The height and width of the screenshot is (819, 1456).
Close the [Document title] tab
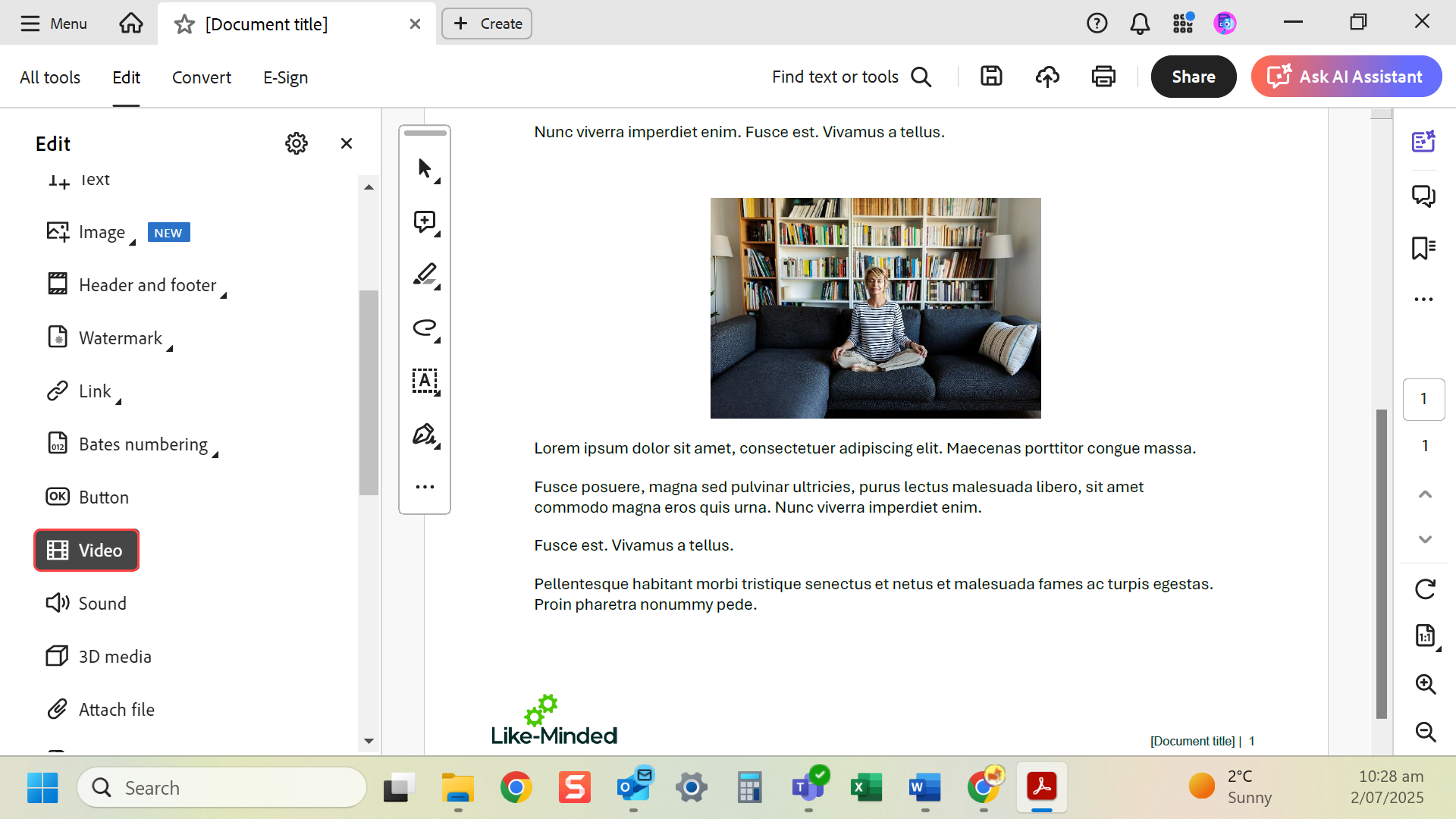point(415,24)
